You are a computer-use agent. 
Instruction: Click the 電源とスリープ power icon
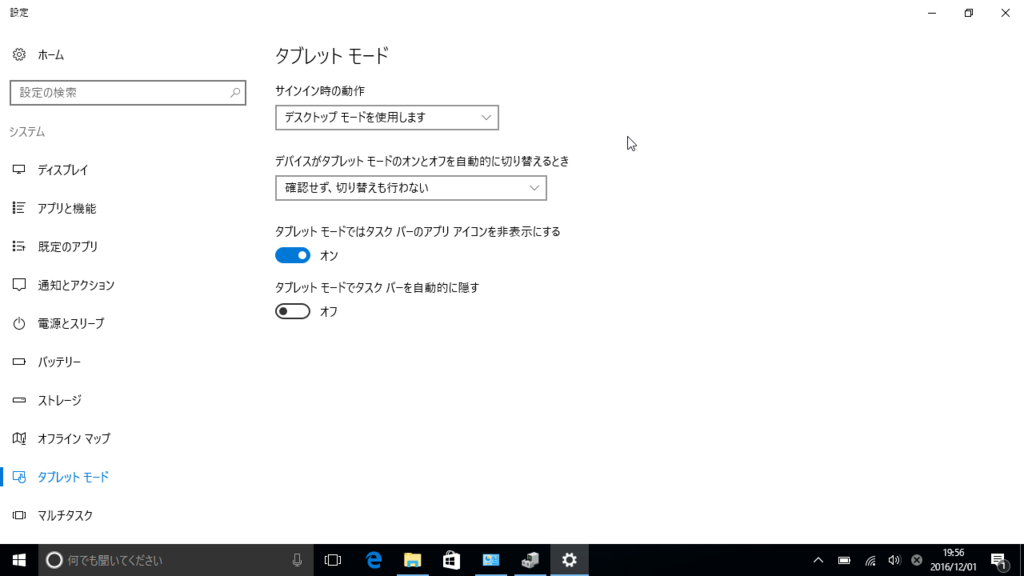coord(19,323)
